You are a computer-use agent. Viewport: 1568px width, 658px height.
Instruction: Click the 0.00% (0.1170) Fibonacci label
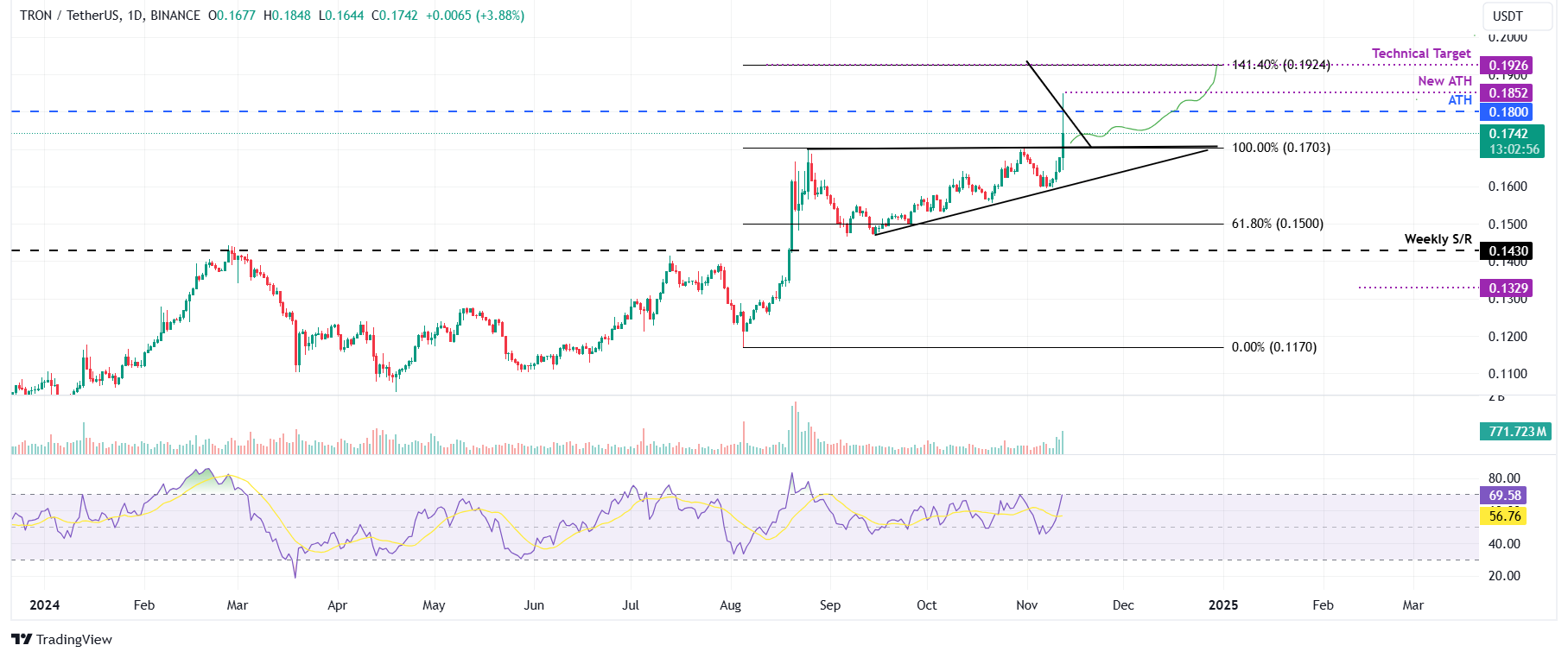pyautogui.click(x=1274, y=347)
